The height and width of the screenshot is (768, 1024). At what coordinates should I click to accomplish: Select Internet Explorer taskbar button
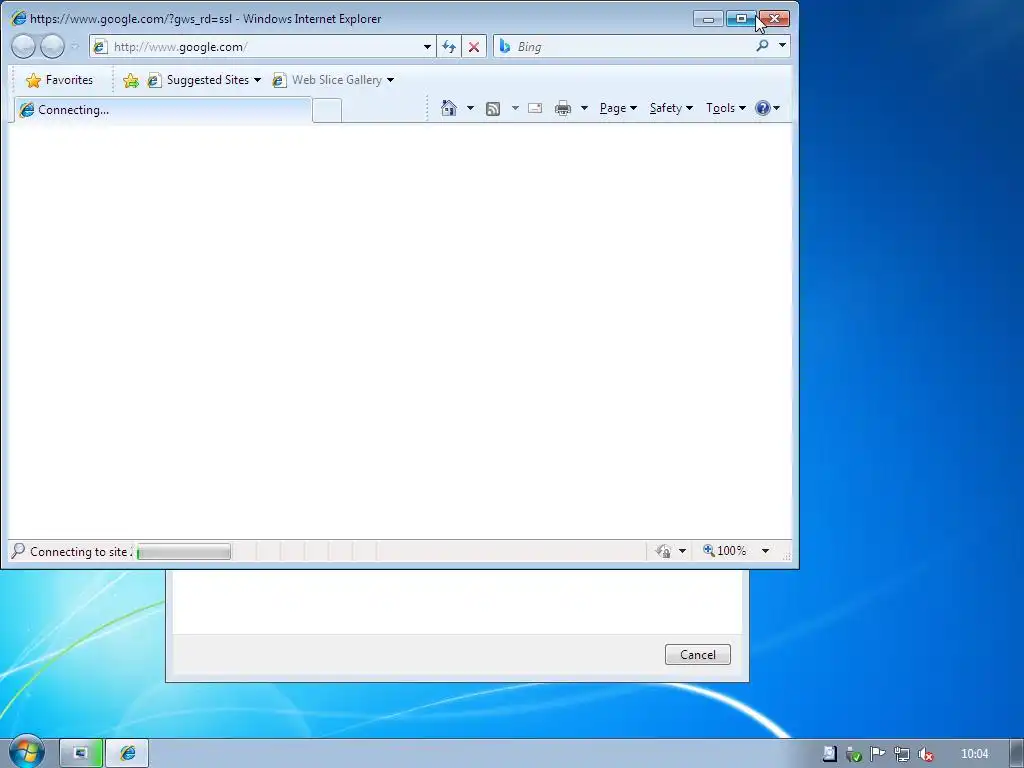point(127,754)
